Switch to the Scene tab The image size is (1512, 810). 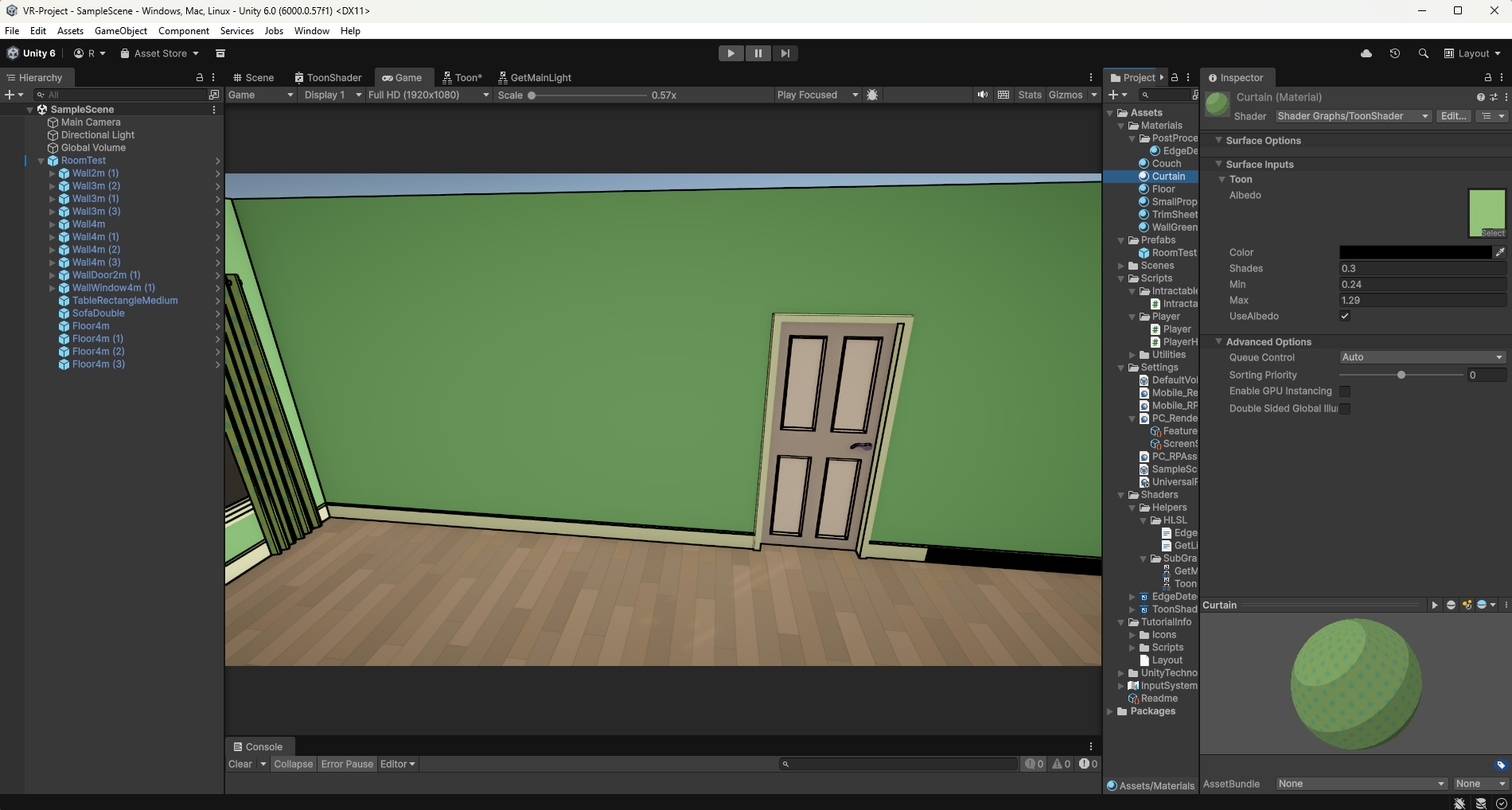pos(253,77)
